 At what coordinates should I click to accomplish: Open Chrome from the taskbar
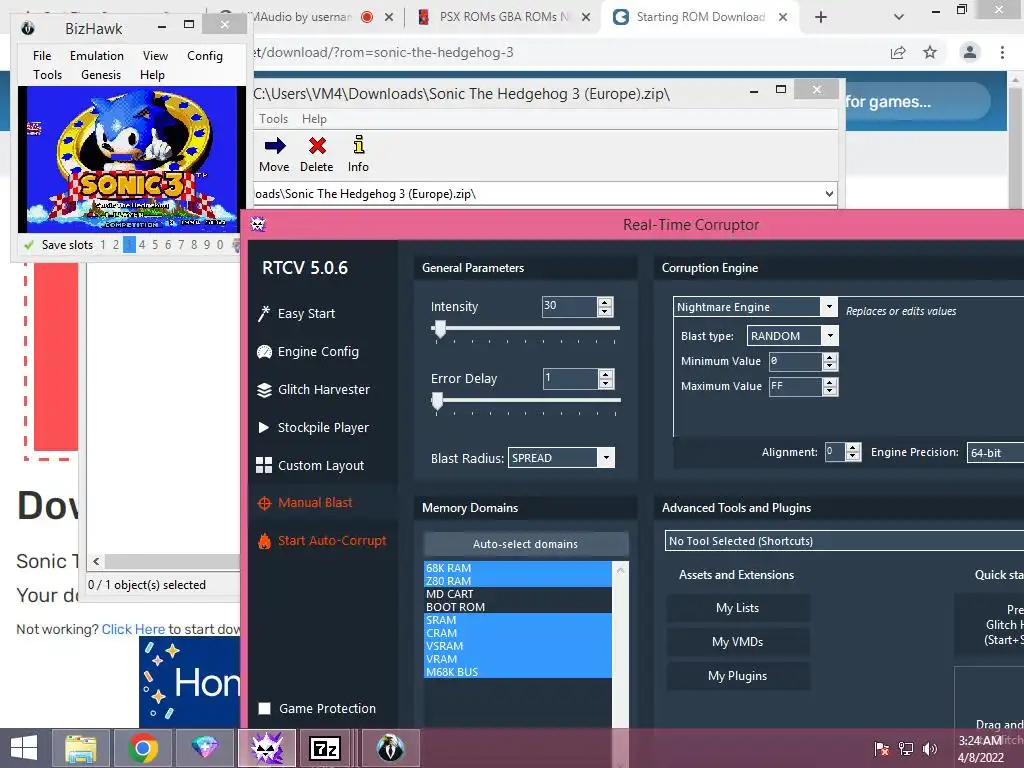click(x=142, y=748)
